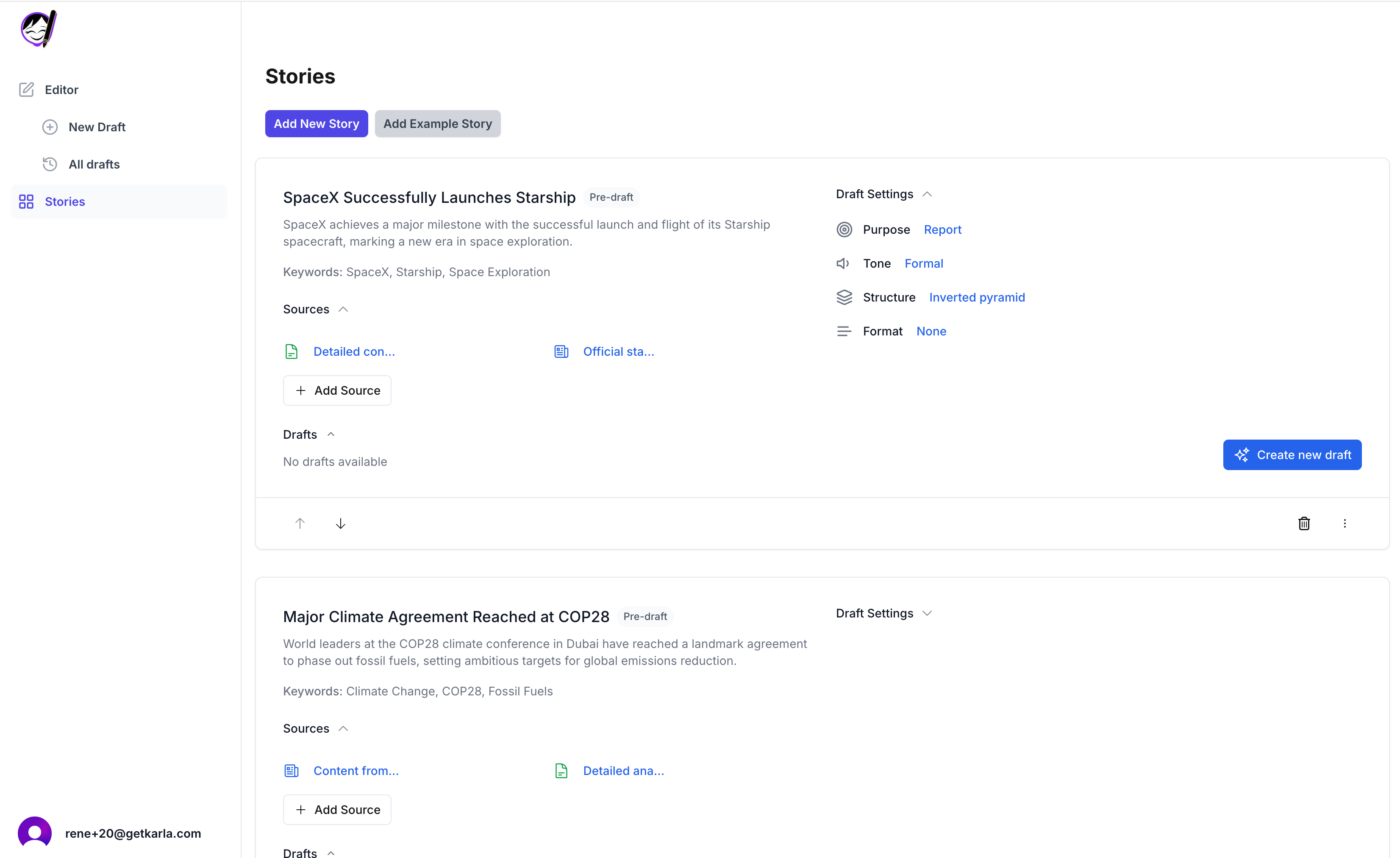
Task: Open the 'Official sta...' source link
Action: 618,352
